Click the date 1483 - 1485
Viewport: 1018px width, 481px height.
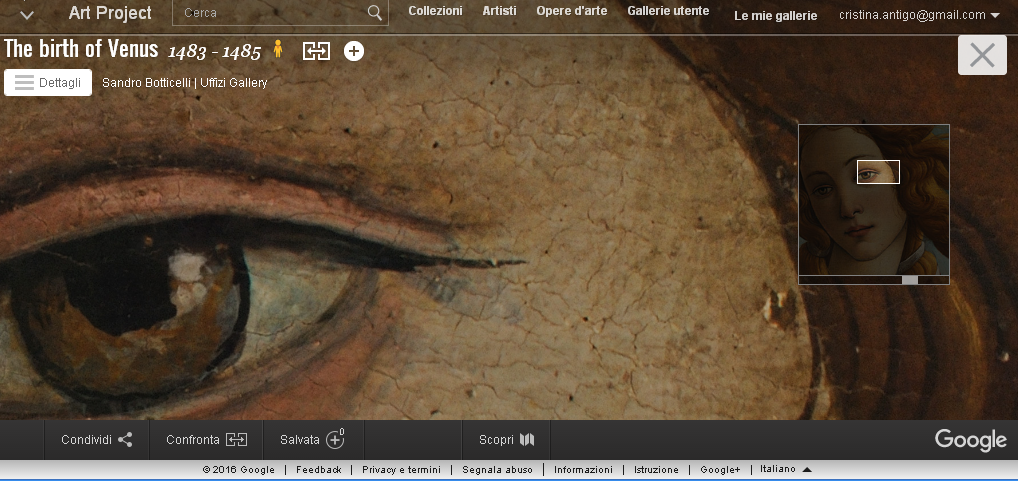click(x=214, y=52)
